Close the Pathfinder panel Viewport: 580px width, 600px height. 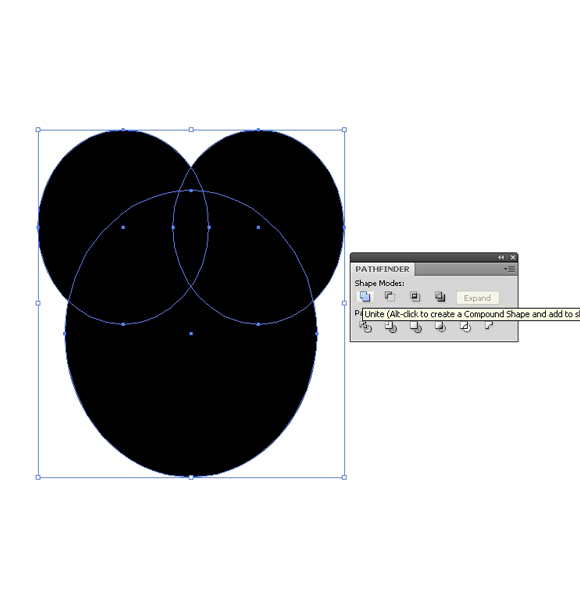click(x=513, y=258)
